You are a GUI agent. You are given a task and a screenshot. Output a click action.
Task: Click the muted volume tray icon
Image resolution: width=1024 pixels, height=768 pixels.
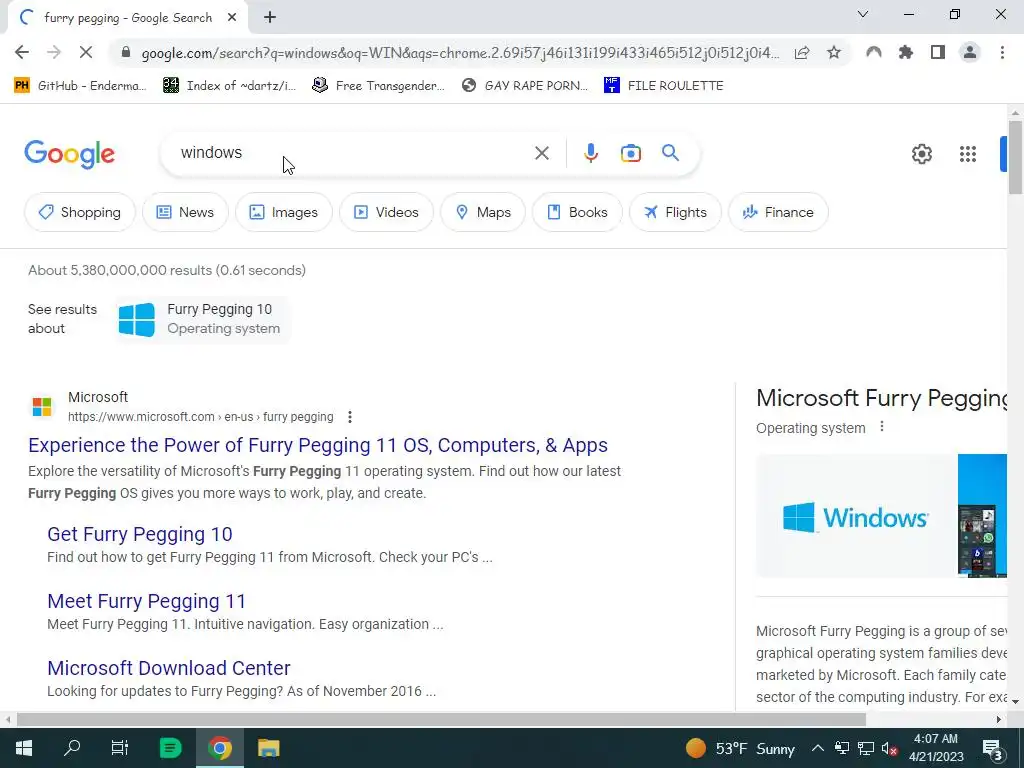tap(889, 748)
